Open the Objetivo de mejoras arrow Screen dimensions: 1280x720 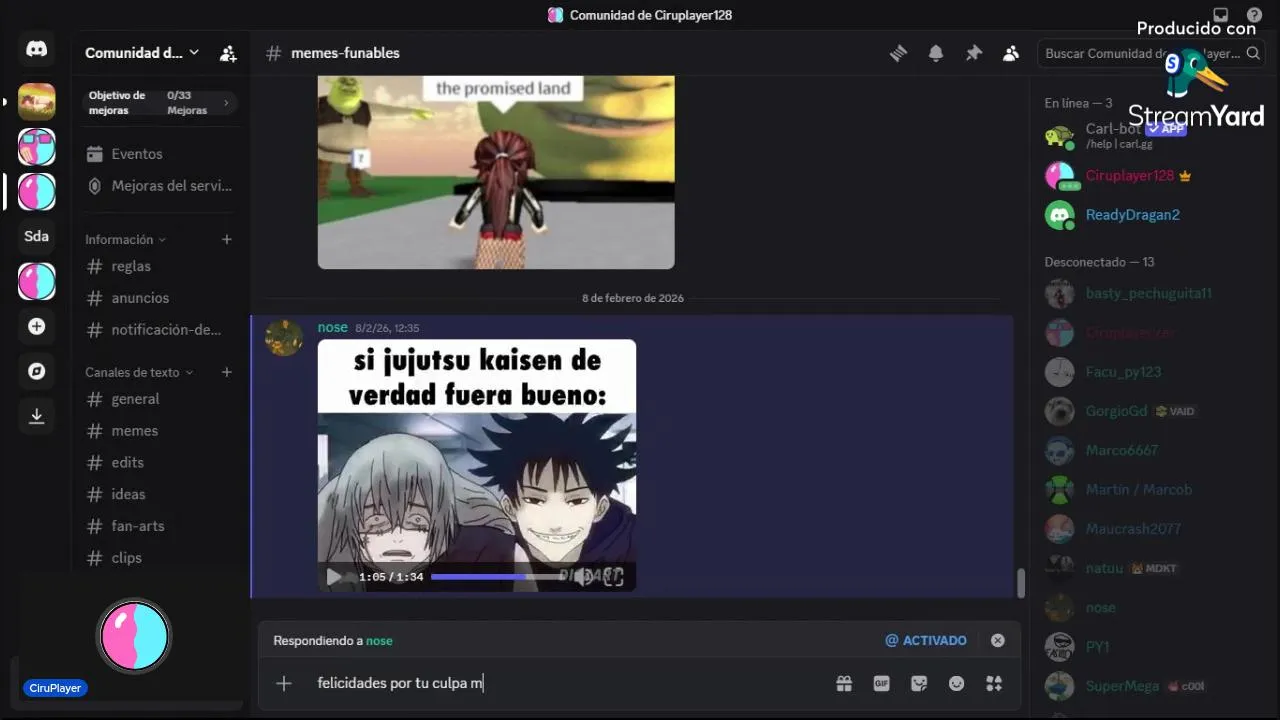(226, 103)
